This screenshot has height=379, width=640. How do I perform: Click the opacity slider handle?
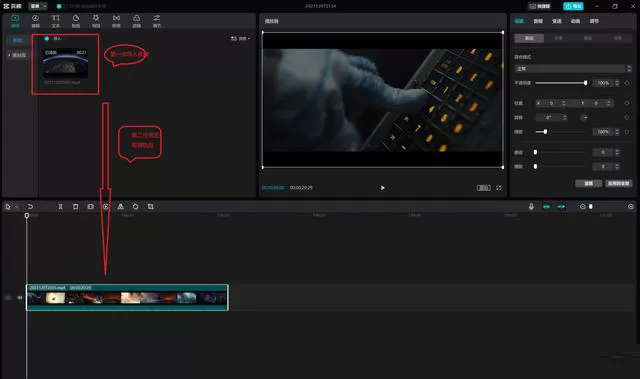coord(586,83)
